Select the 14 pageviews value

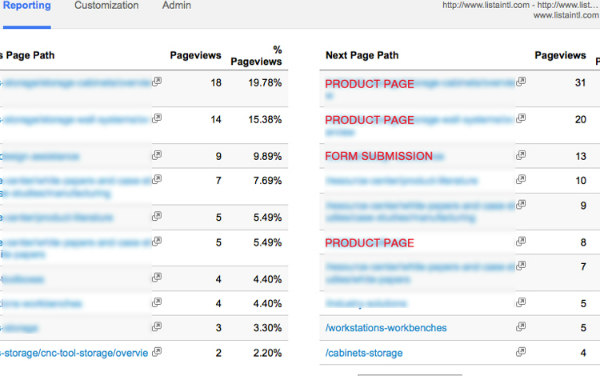tap(216, 119)
